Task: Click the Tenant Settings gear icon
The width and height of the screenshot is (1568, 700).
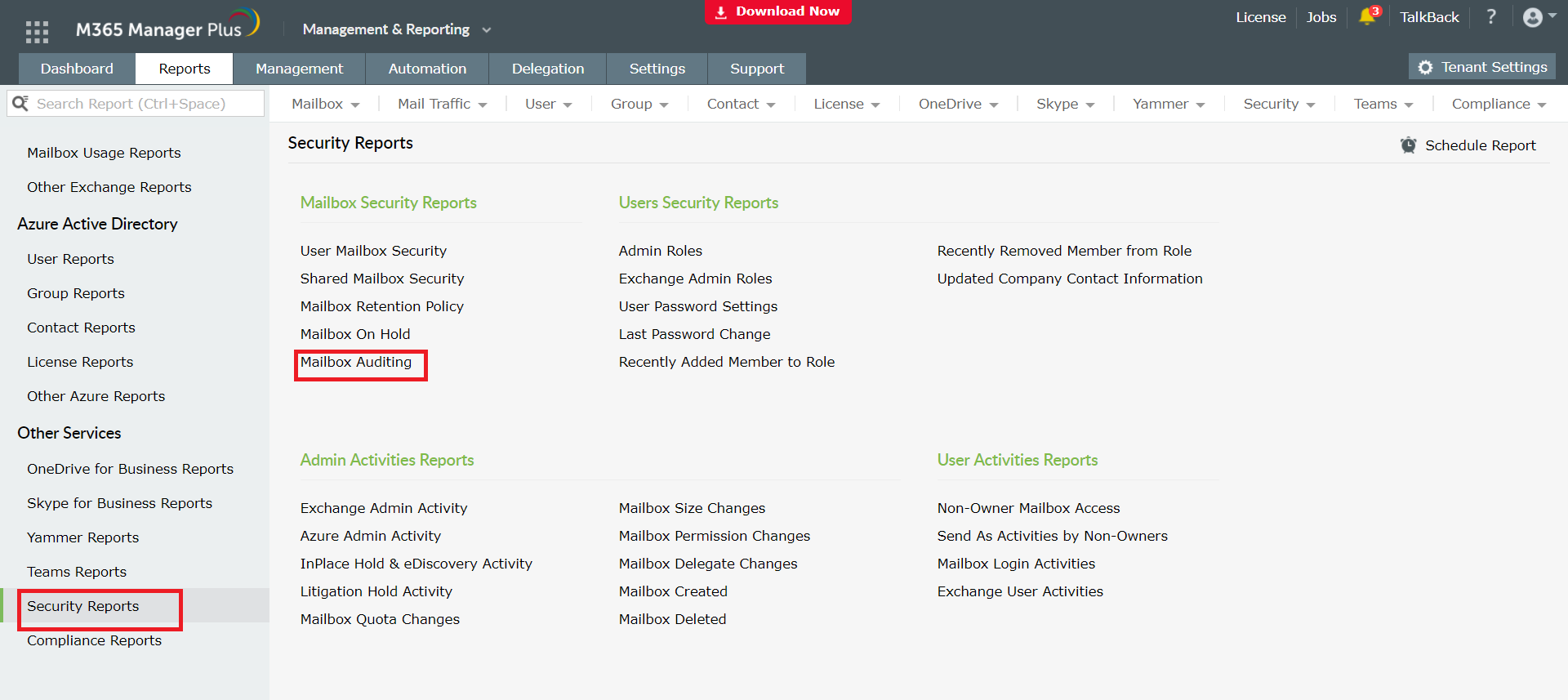Action: click(1425, 67)
